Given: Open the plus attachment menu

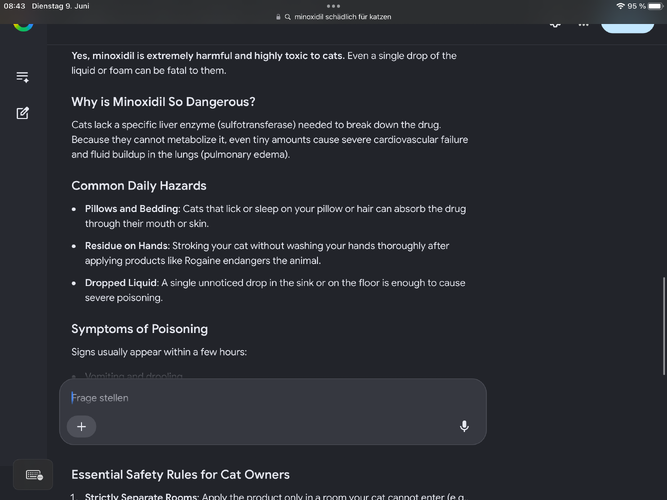Looking at the screenshot, I should [x=81, y=426].
